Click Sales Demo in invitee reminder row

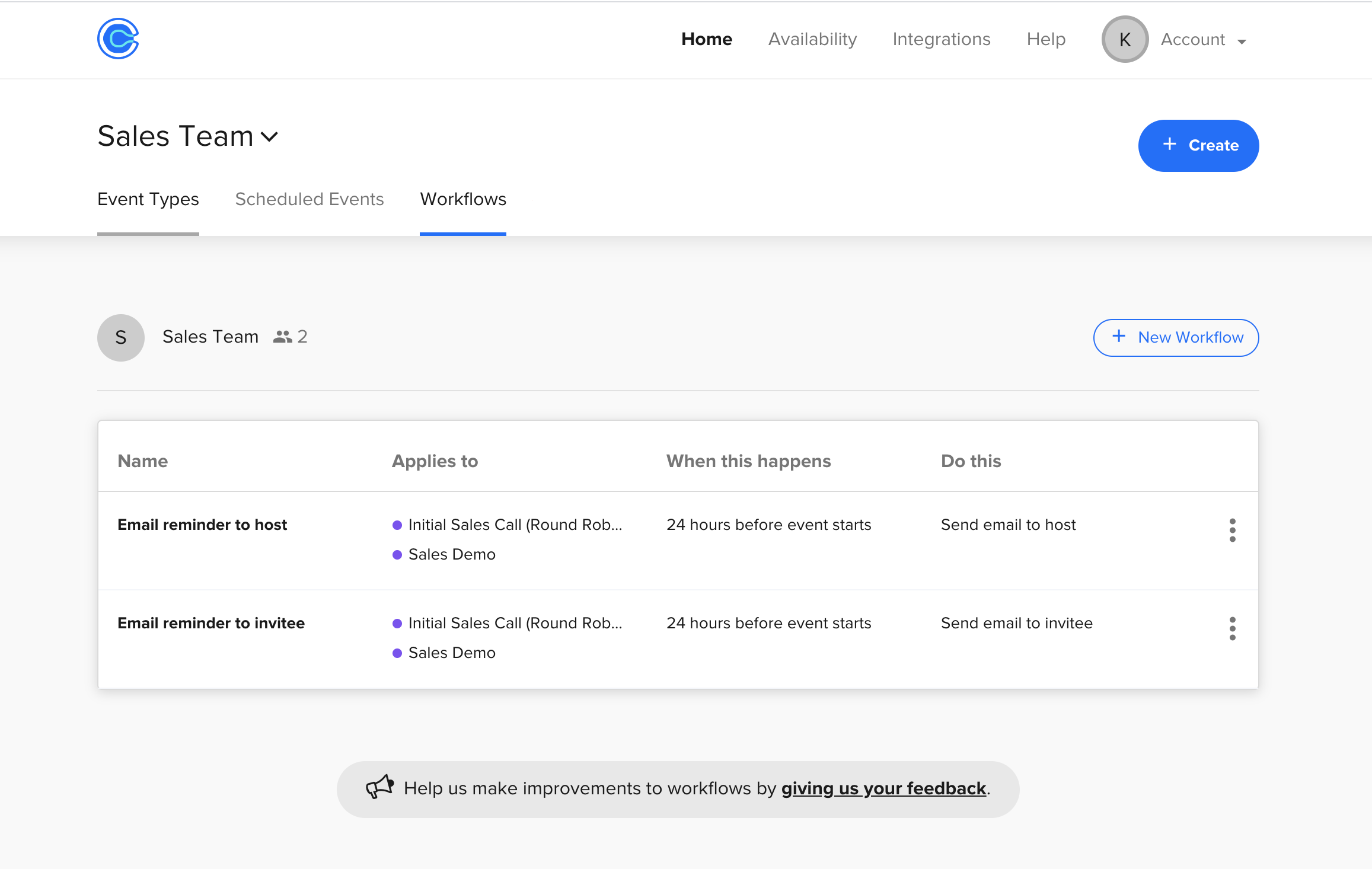pyautogui.click(x=452, y=653)
